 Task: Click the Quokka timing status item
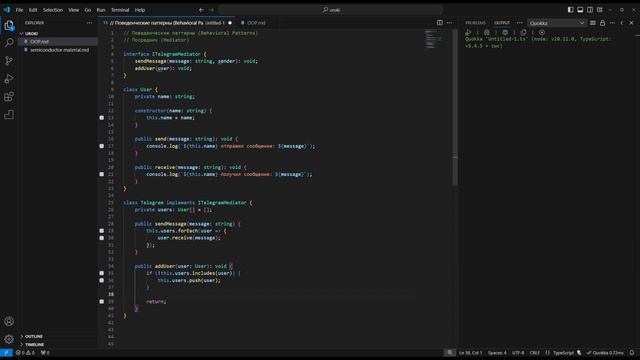pos(605,353)
